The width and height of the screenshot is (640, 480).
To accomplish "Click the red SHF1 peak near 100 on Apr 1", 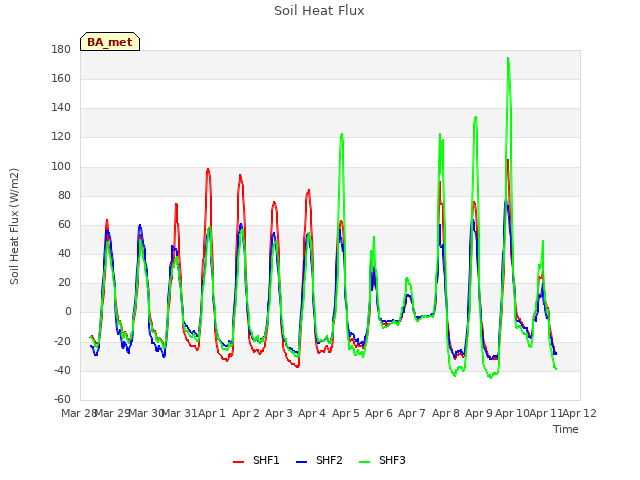I will (x=208, y=169).
